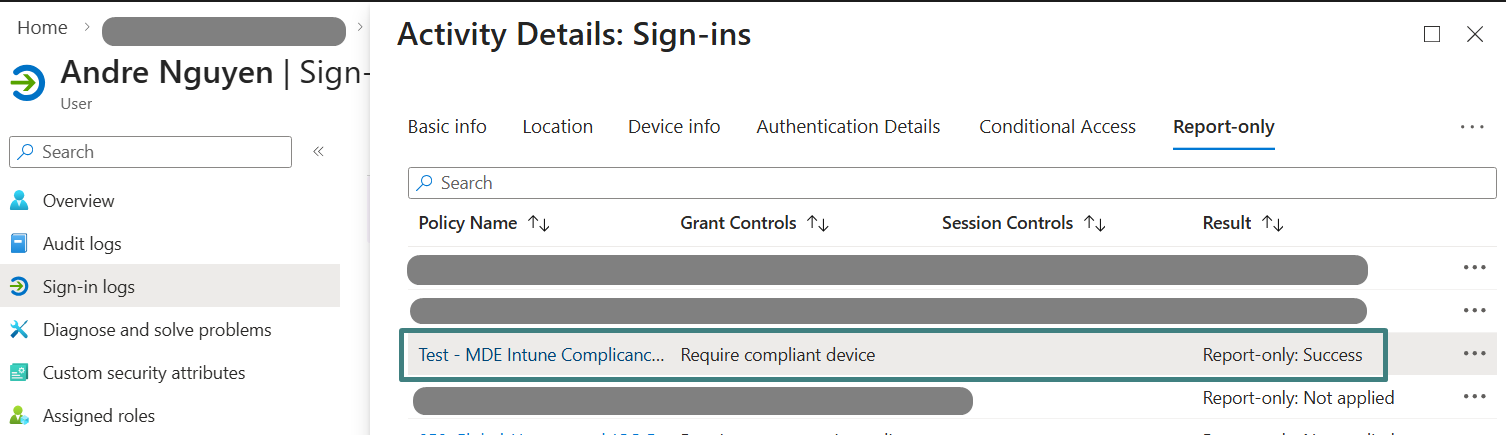
Task: Open more options for highlighted policy row
Action: tap(1474, 354)
